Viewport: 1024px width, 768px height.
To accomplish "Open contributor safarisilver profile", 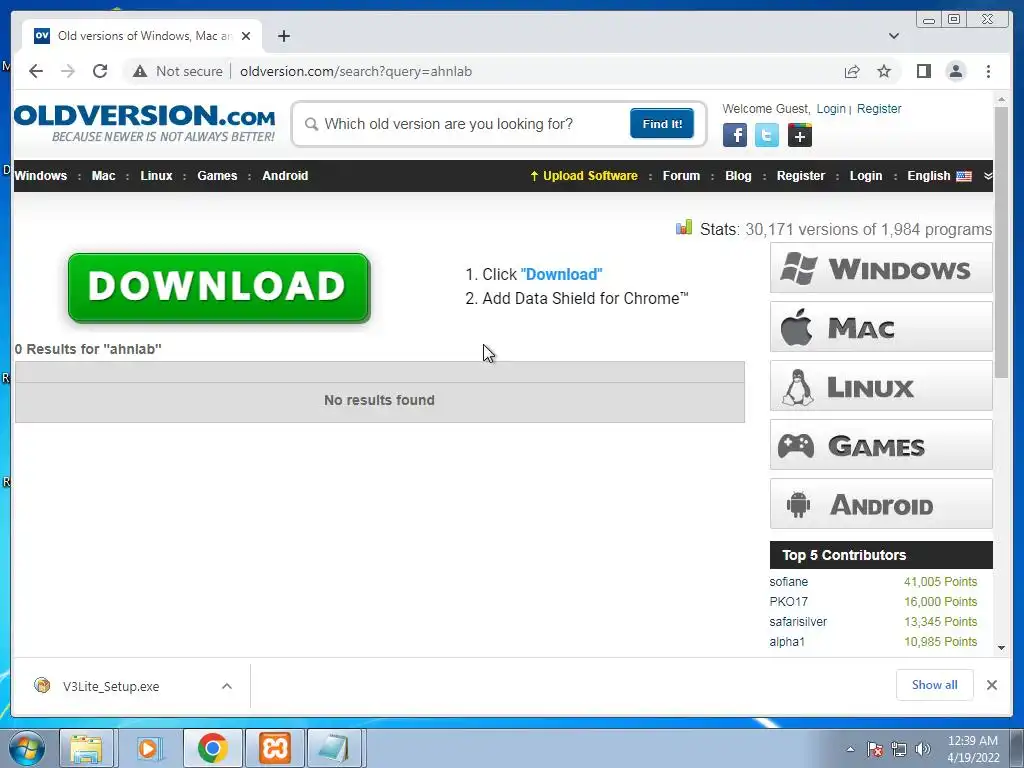I will [798, 622].
